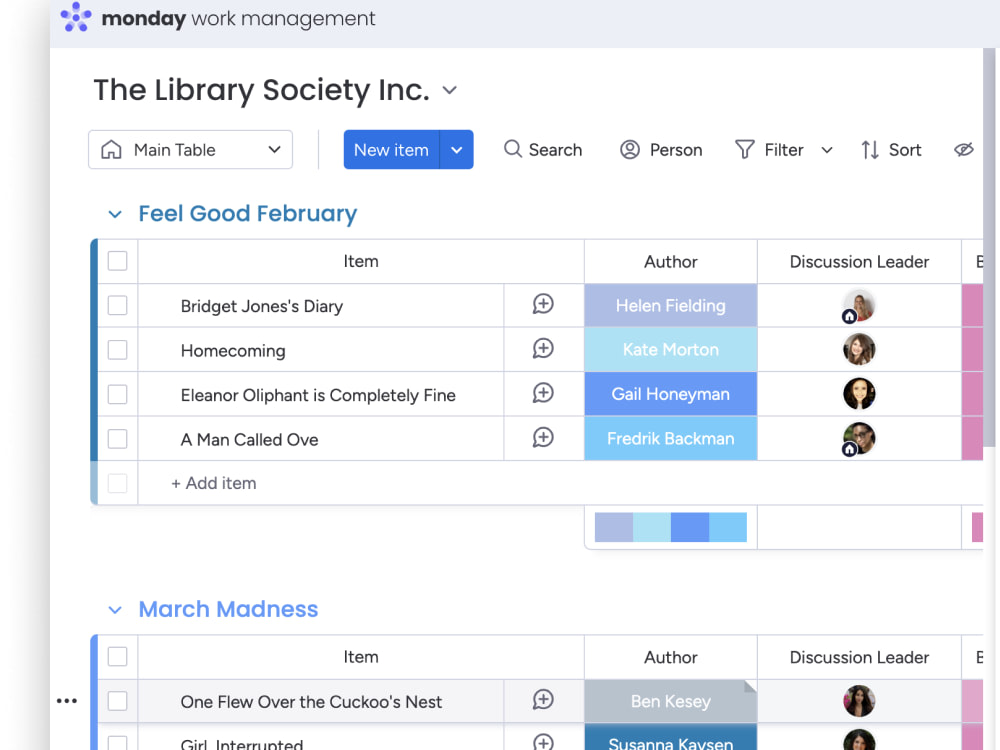Viewport: 1000px width, 750px height.
Task: Click the Main Table home icon
Action: pos(112,150)
